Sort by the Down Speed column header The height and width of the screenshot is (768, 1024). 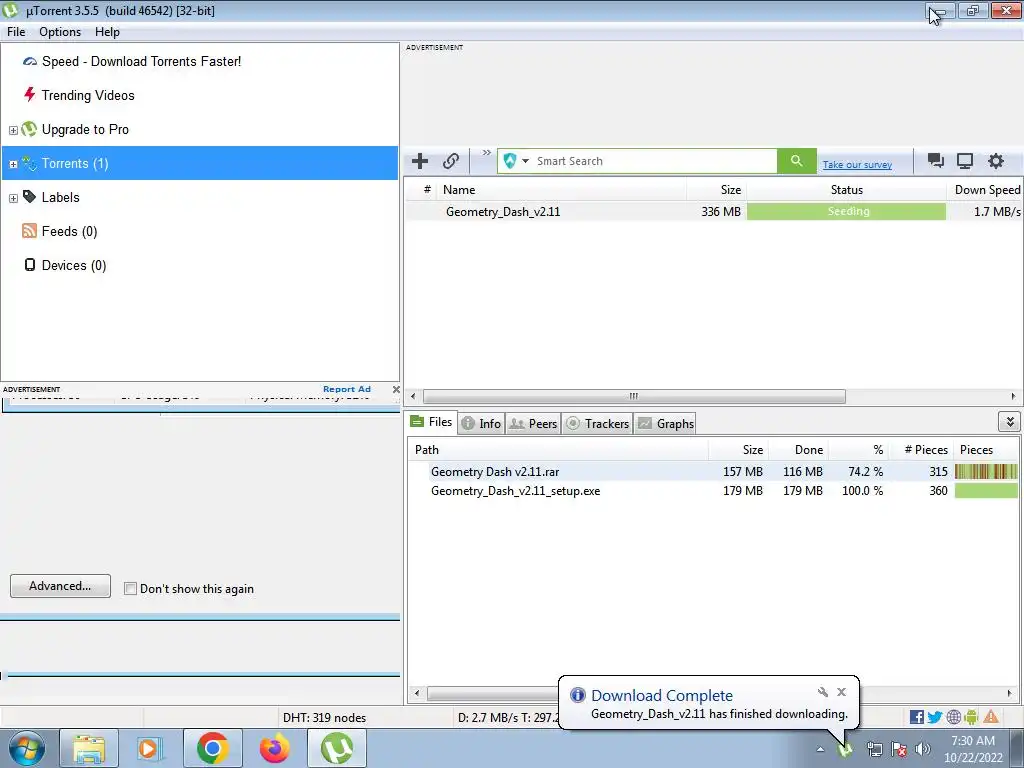coord(985,190)
